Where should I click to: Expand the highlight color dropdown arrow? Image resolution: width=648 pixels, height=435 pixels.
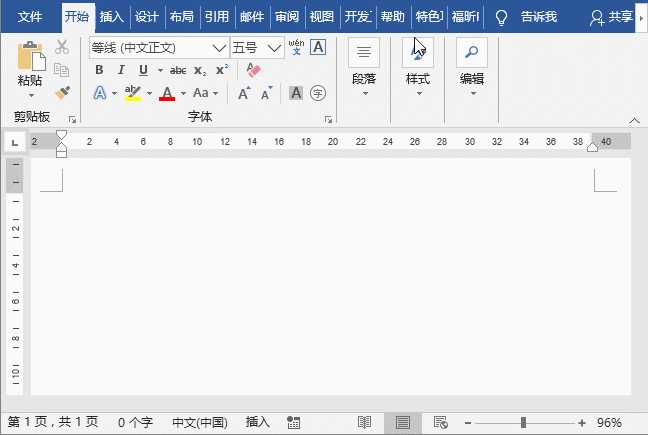tap(149, 93)
